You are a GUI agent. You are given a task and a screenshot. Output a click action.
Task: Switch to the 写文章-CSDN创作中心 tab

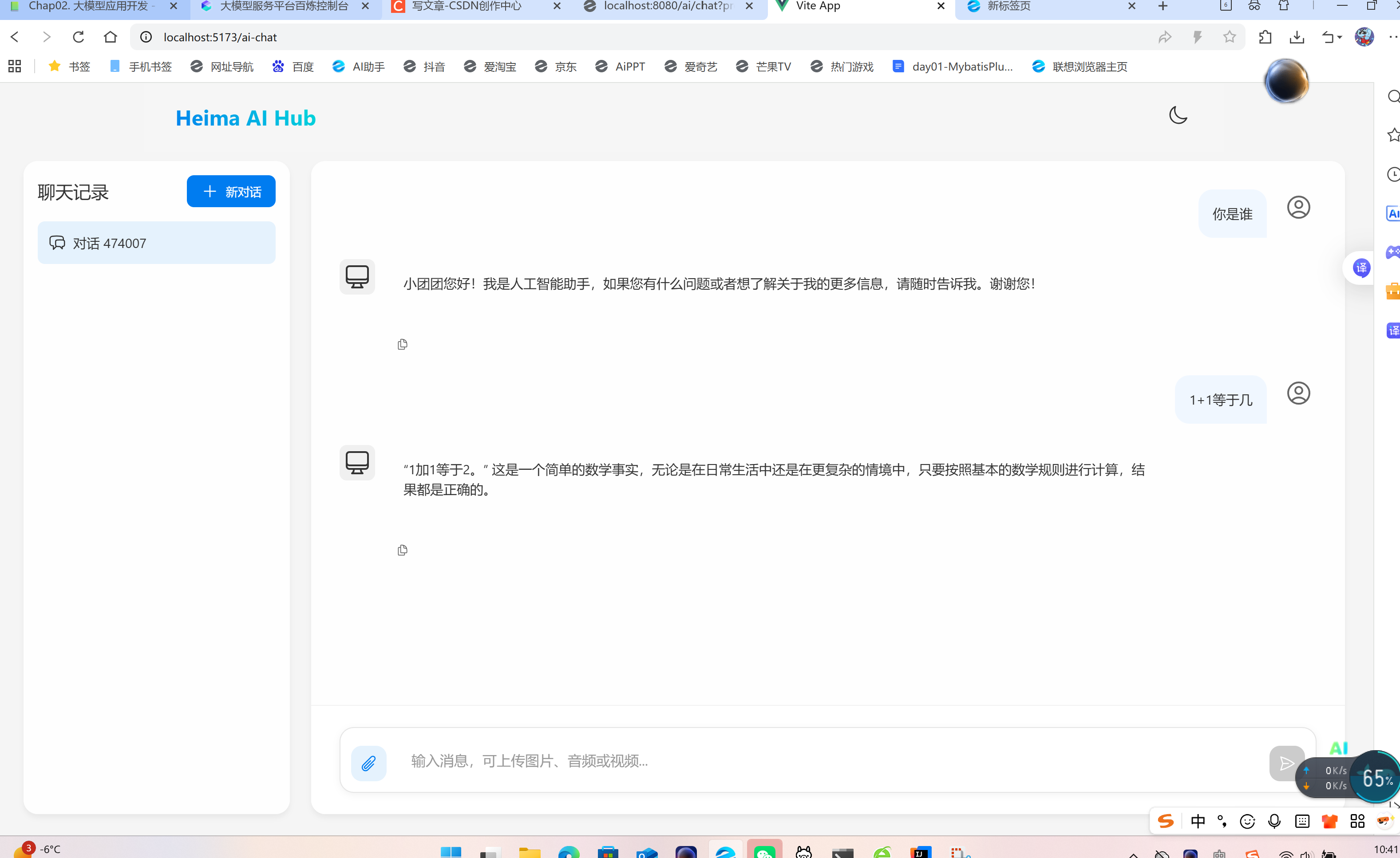coord(466,6)
